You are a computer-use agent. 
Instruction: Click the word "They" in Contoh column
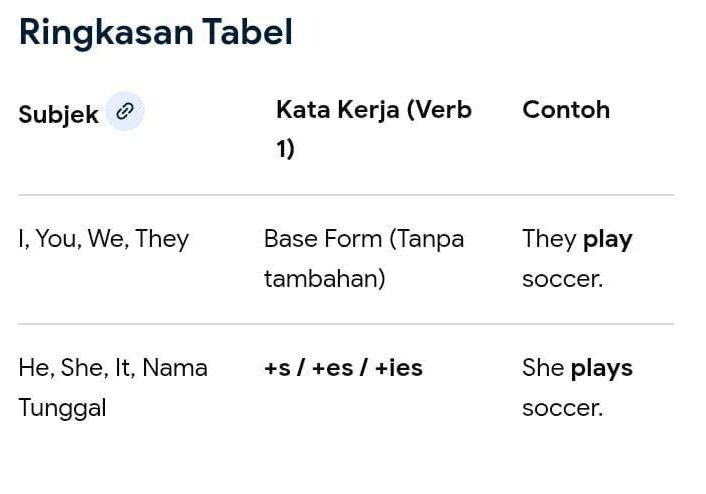click(x=549, y=240)
